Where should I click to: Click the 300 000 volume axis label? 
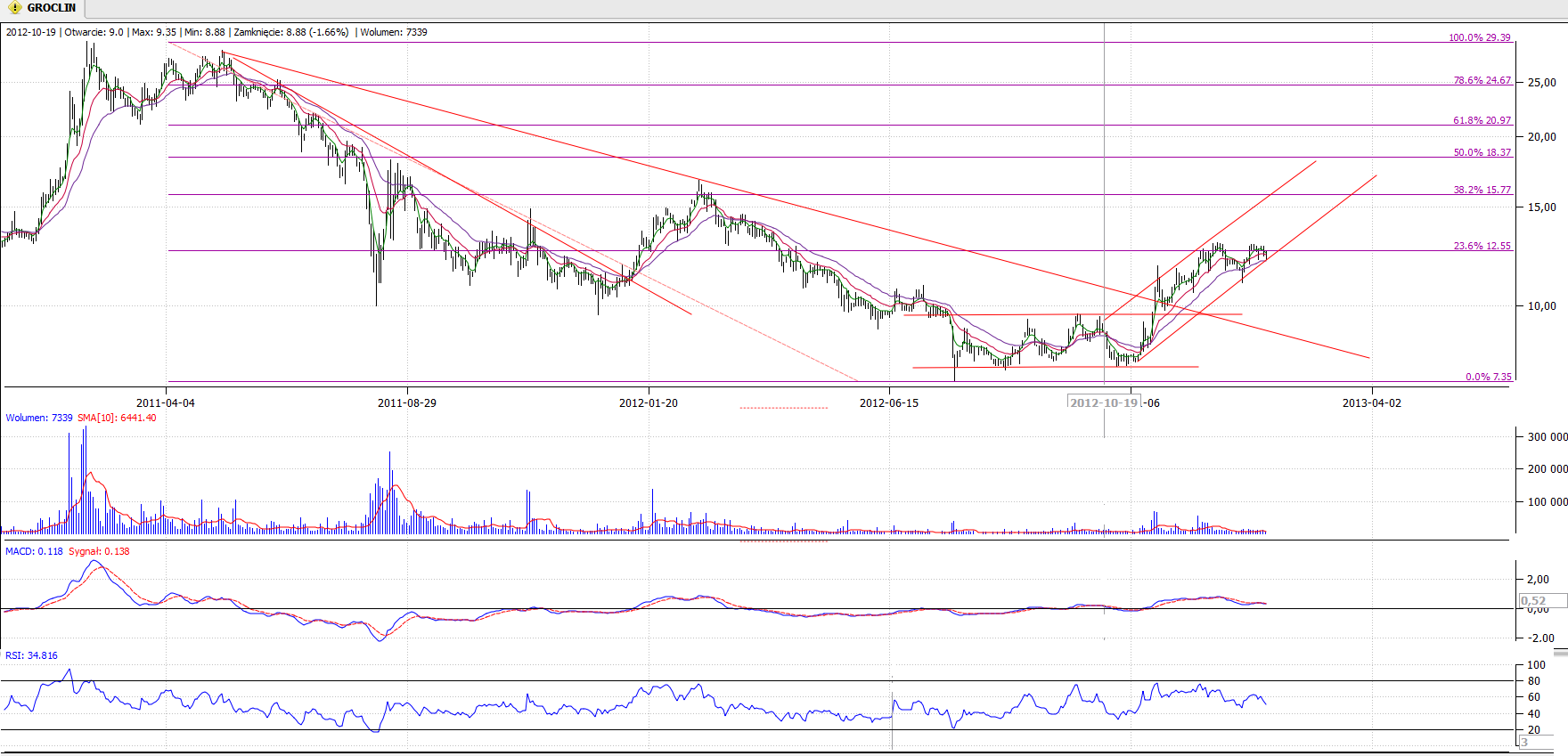pyautogui.click(x=1548, y=437)
